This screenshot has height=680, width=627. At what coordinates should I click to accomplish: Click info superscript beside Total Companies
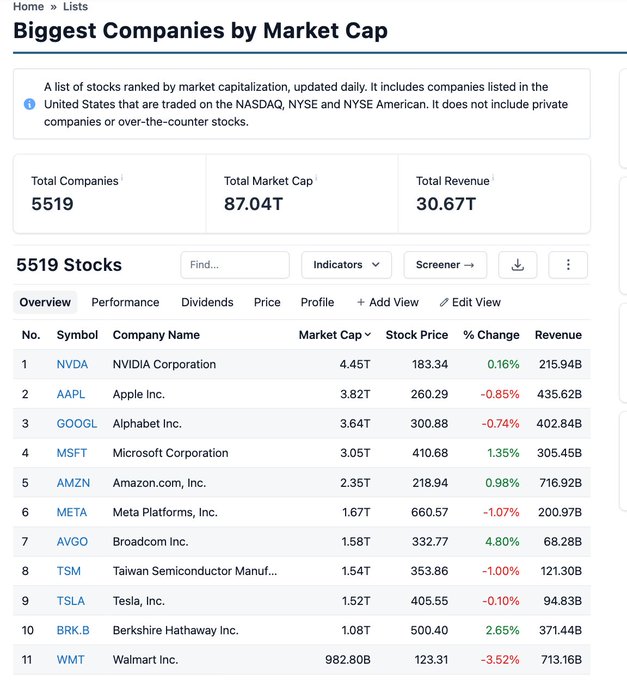122,178
